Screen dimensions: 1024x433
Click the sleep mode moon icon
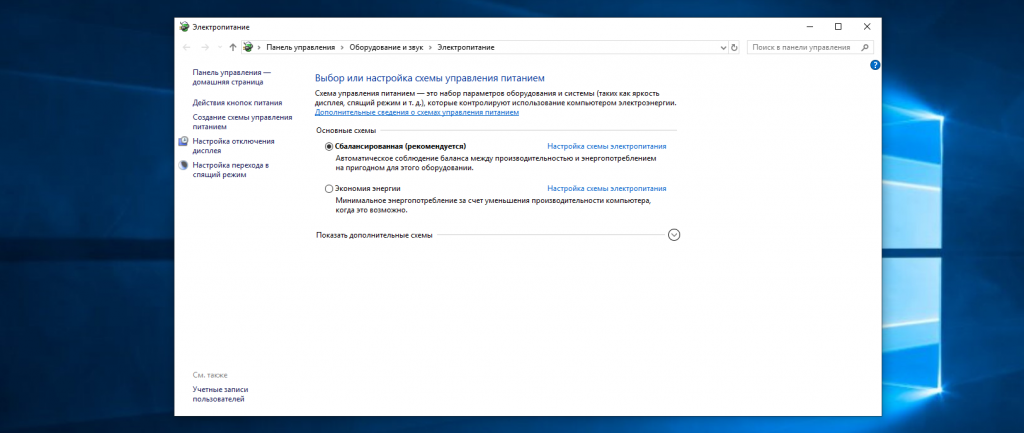(184, 165)
